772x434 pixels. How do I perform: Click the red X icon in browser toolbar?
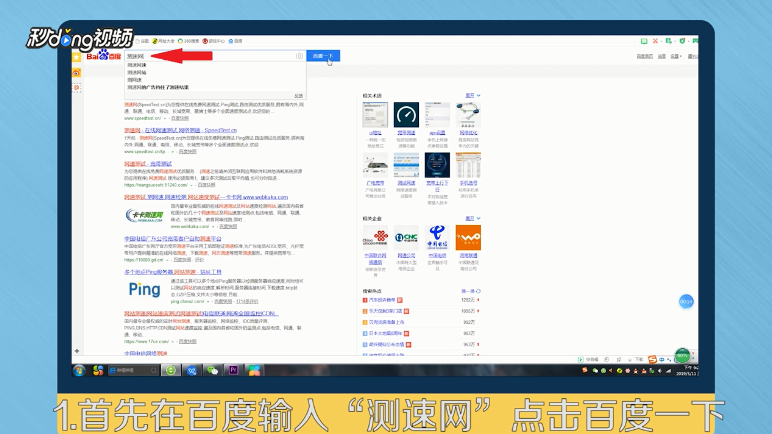(655, 41)
